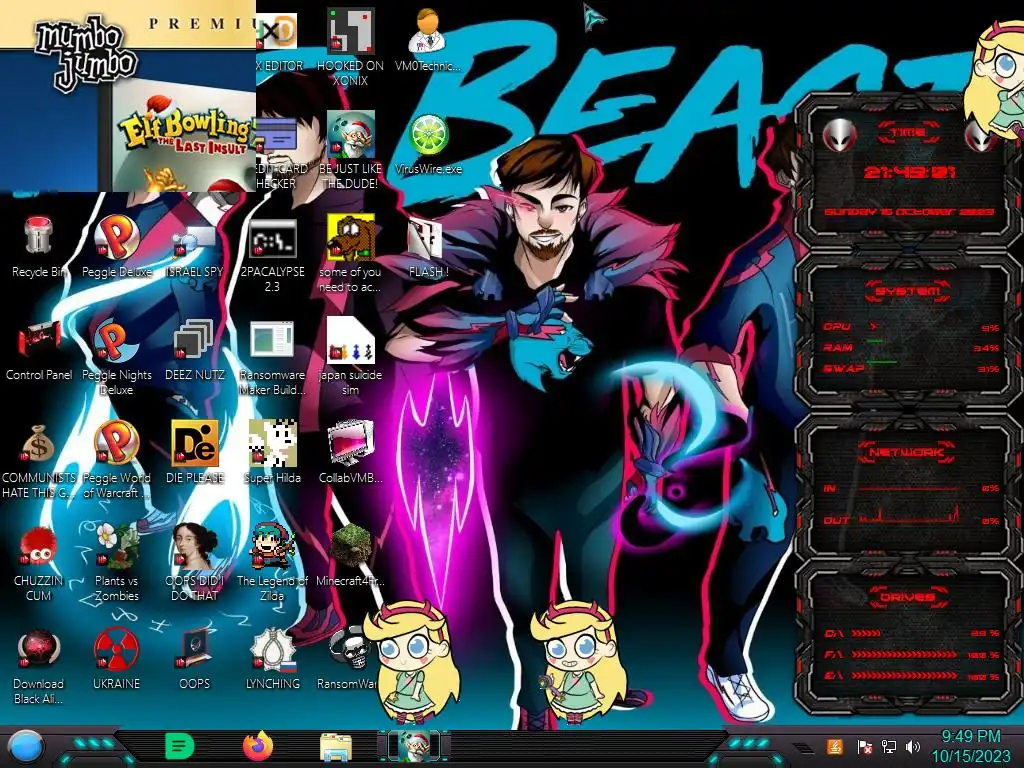1024x768 pixels.
Task: Click the DRIVES header in the widget
Action: pyautogui.click(x=906, y=597)
